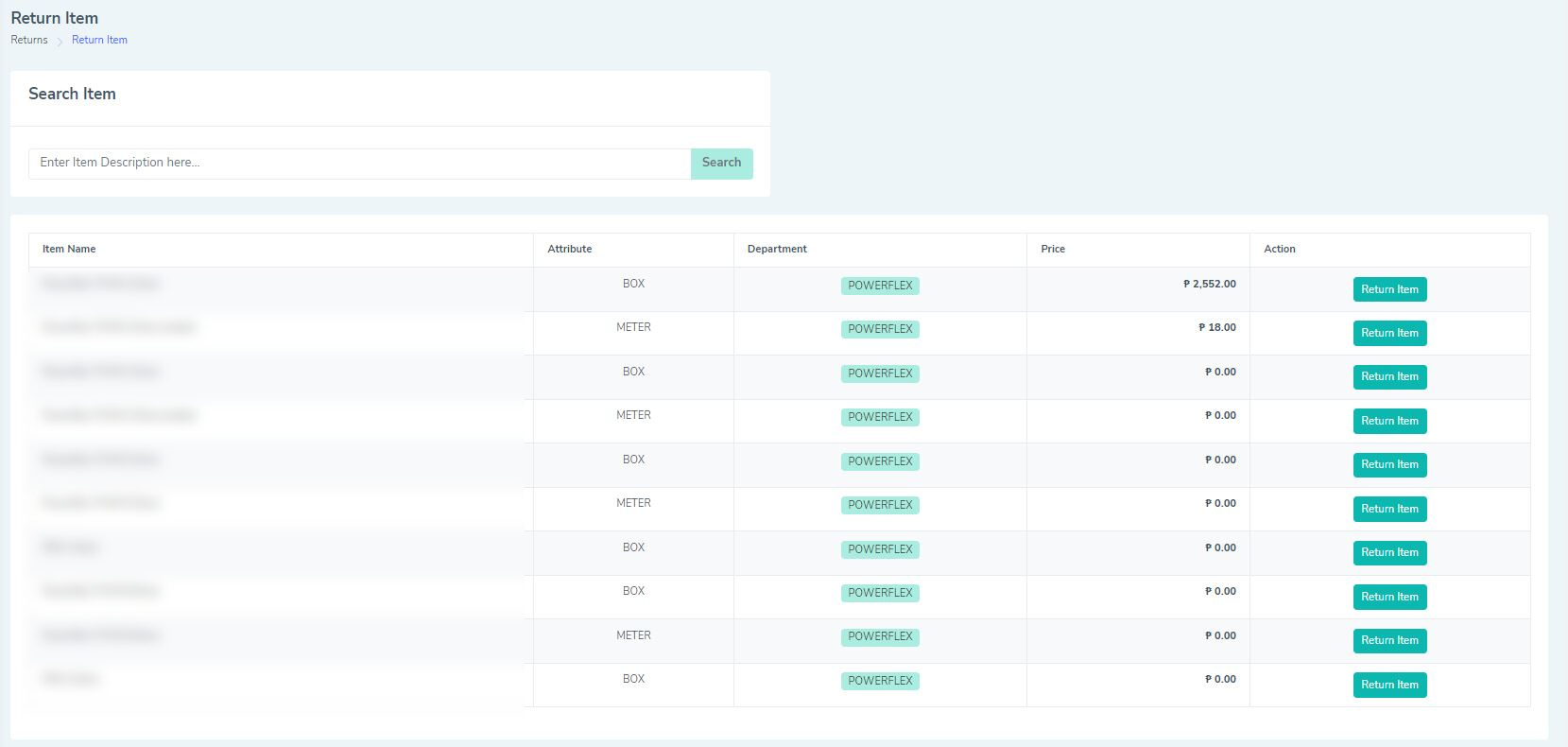Return the item priced ₱ 18.00

point(1389,333)
